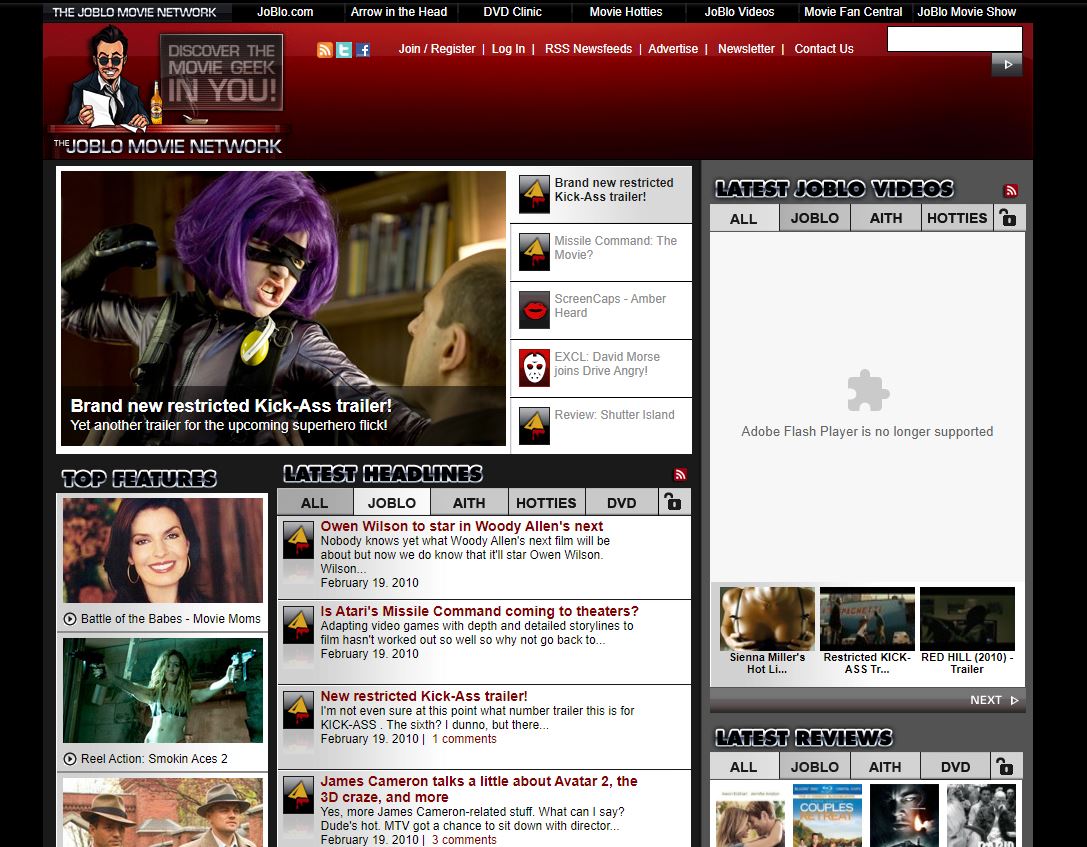Select DVD tab in Latest Headlines
Screen dimensions: 1087x847
click(x=622, y=503)
